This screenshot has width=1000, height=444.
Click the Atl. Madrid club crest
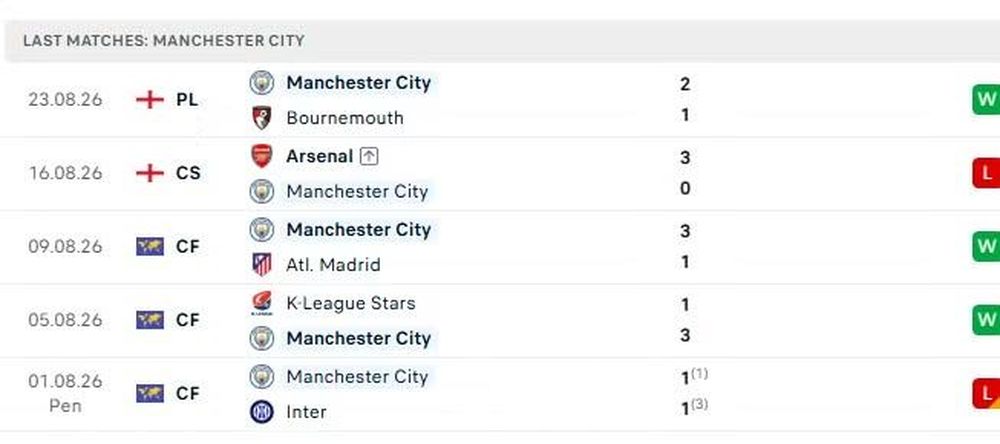261,265
